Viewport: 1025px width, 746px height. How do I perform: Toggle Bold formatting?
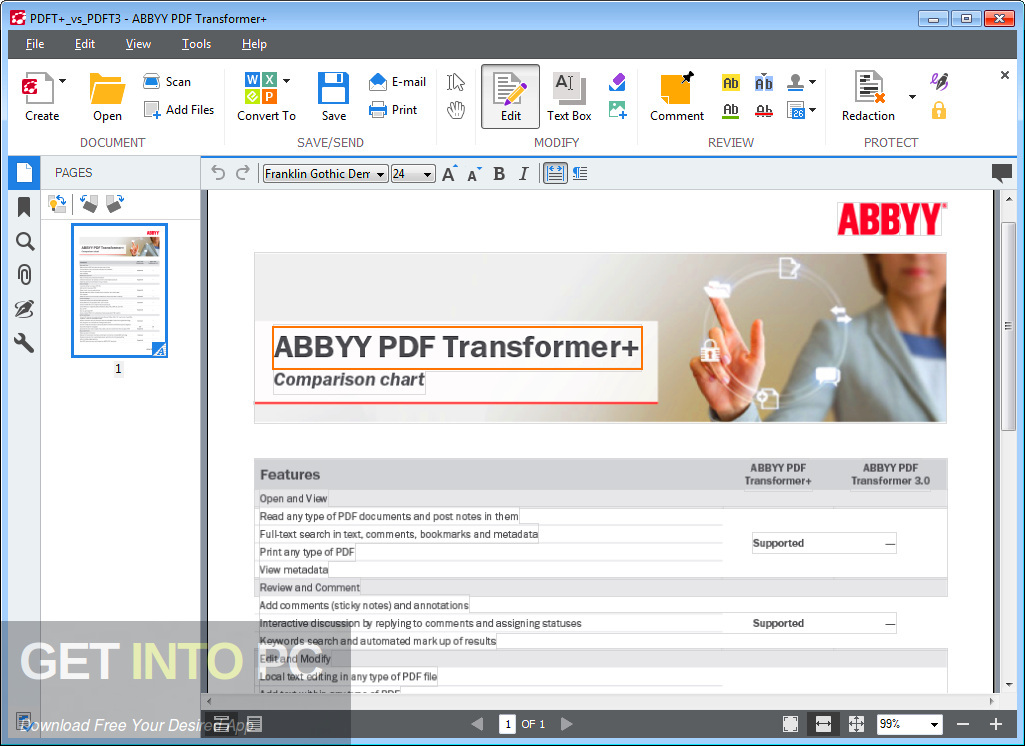pos(499,173)
